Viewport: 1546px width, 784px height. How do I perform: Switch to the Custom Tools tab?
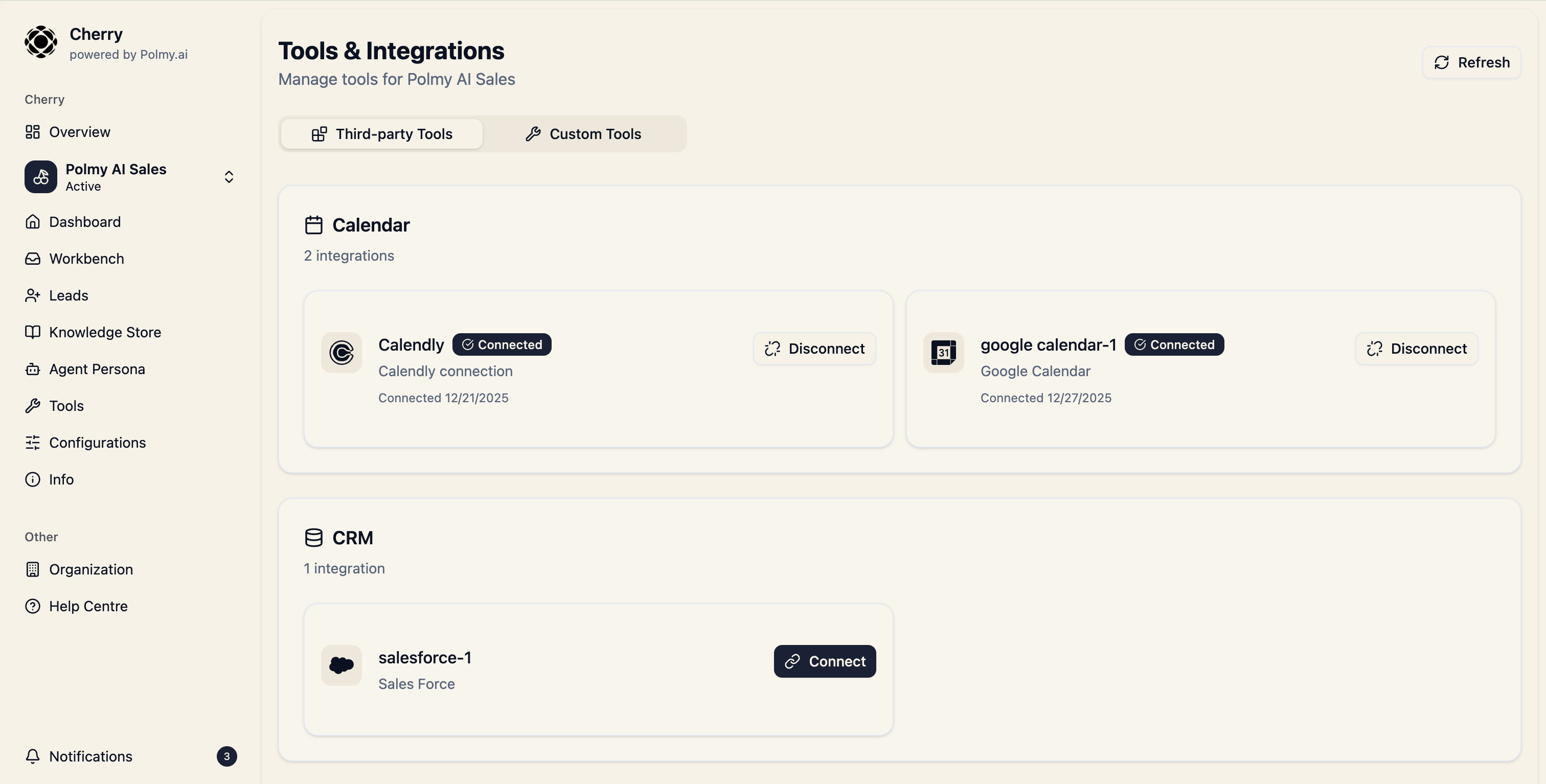583,134
